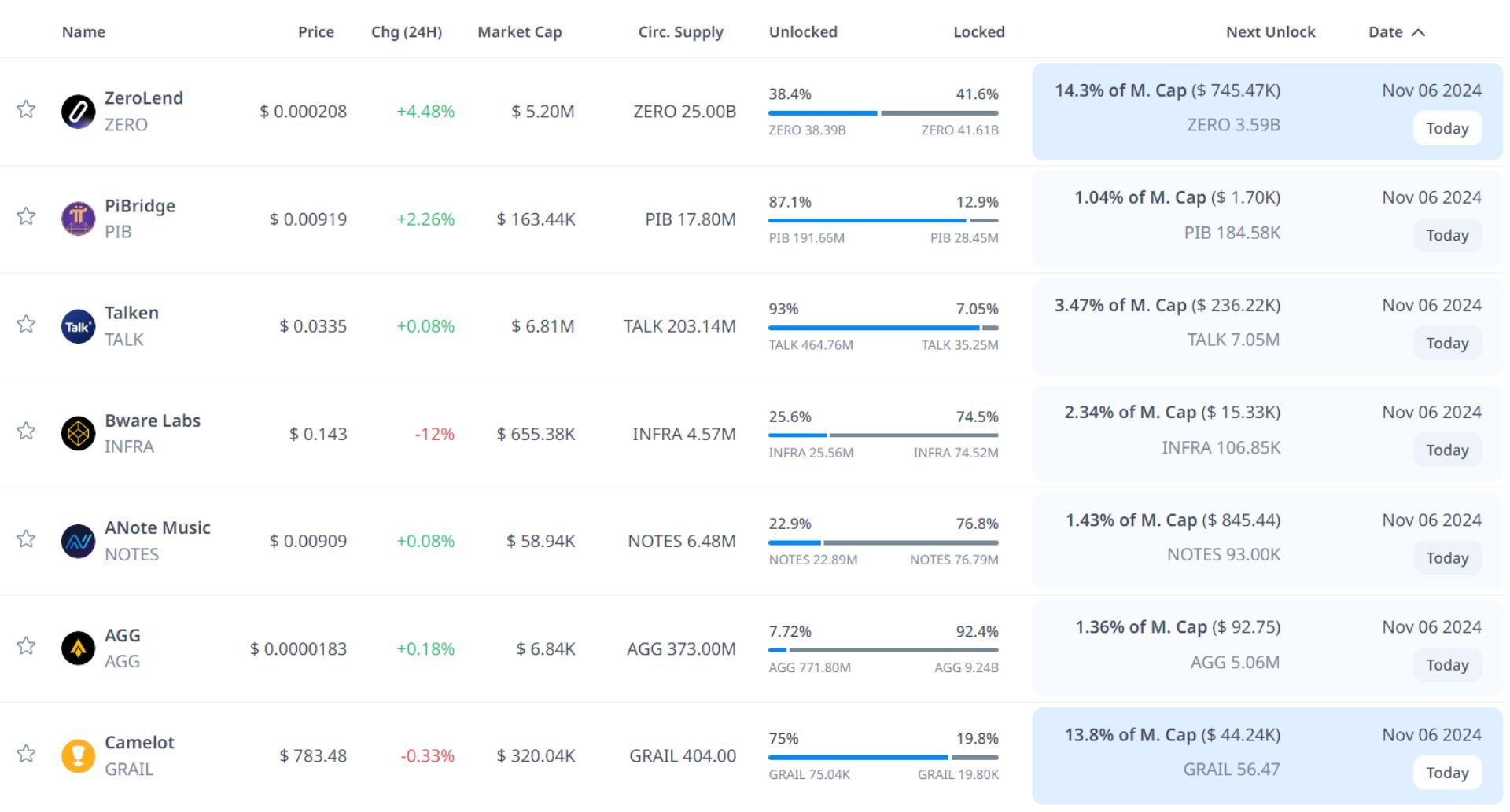Viewport: 1510px width, 812px height.
Task: Click the ANote Music token logo icon
Action: pos(78,541)
